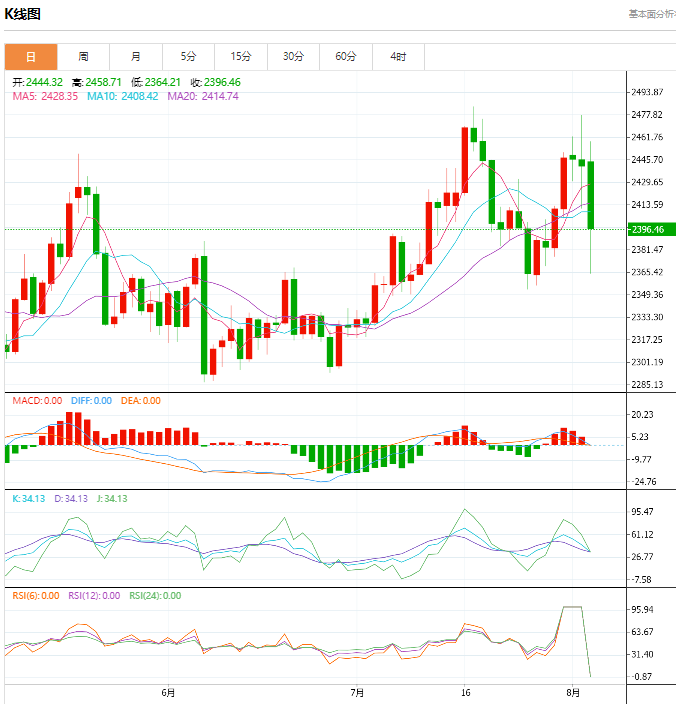Image resolution: width=676 pixels, height=704 pixels.
Task: Click the 2413.59 price axis label
Action: [647, 204]
